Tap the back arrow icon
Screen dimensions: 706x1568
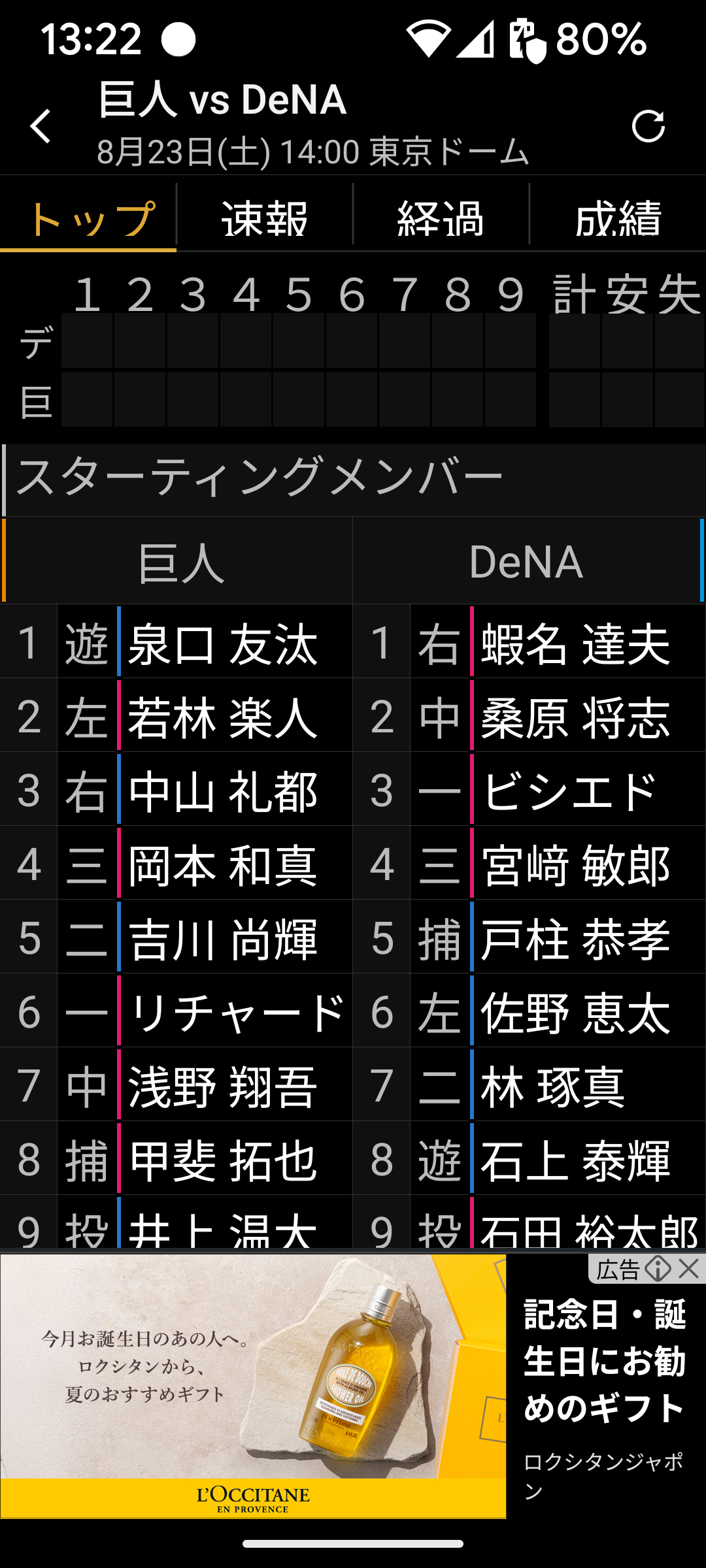pyautogui.click(x=41, y=126)
